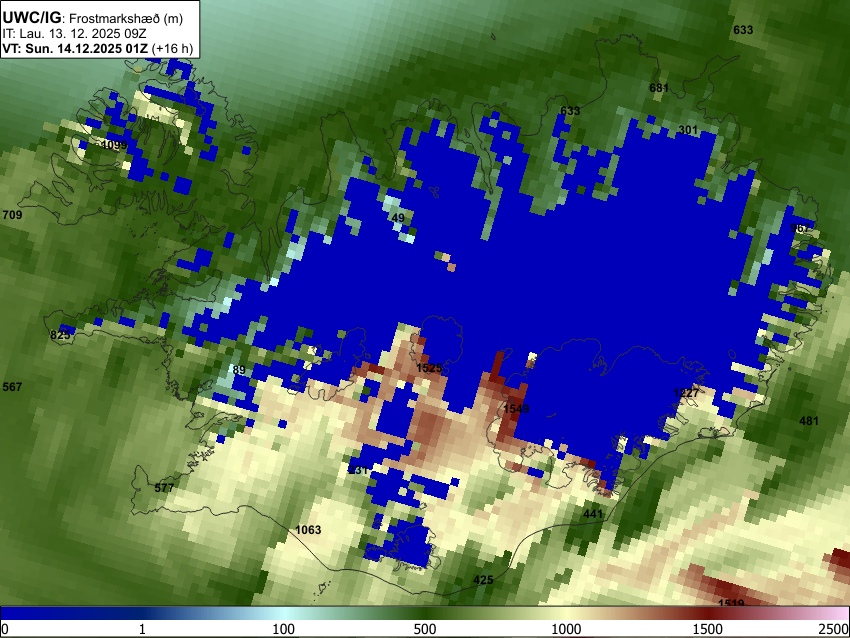Click the 1525 map value

click(x=429, y=369)
